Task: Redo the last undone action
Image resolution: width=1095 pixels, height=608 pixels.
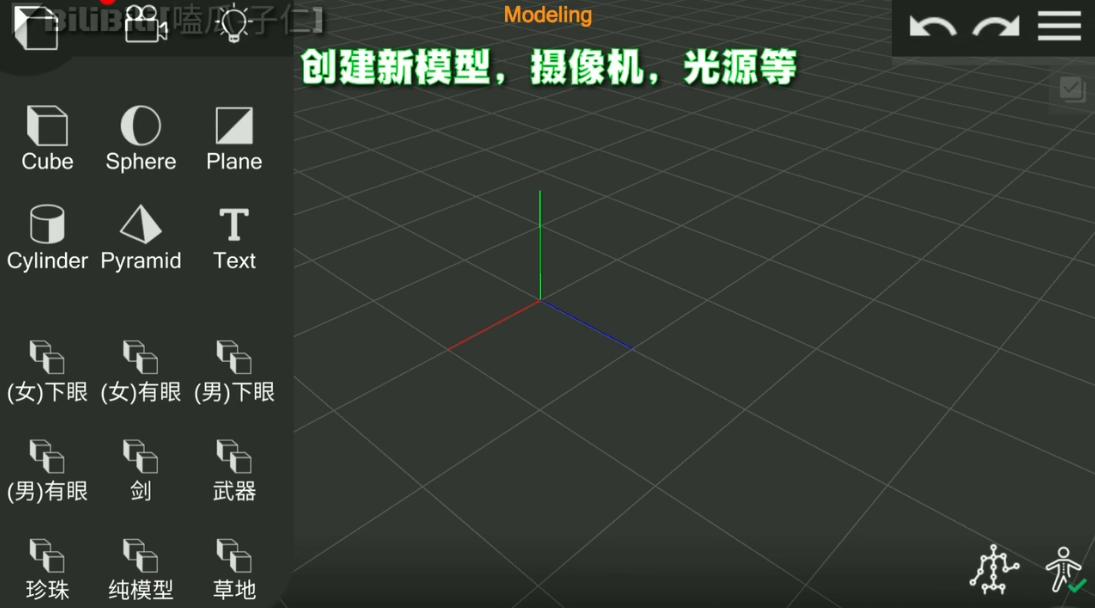Action: (995, 26)
